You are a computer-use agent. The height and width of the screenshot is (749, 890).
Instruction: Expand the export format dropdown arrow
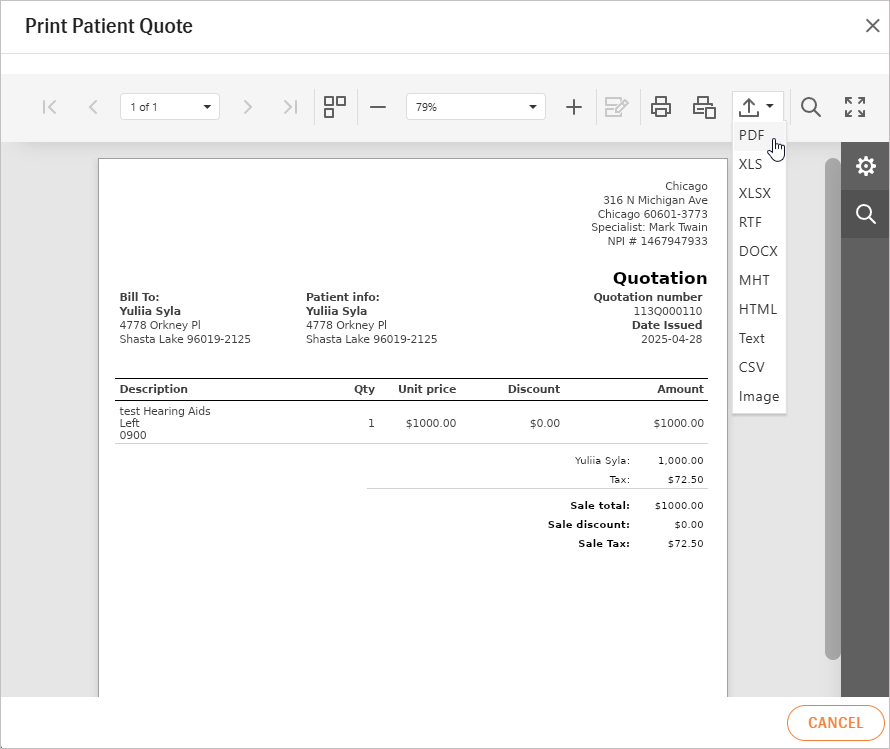(770, 106)
